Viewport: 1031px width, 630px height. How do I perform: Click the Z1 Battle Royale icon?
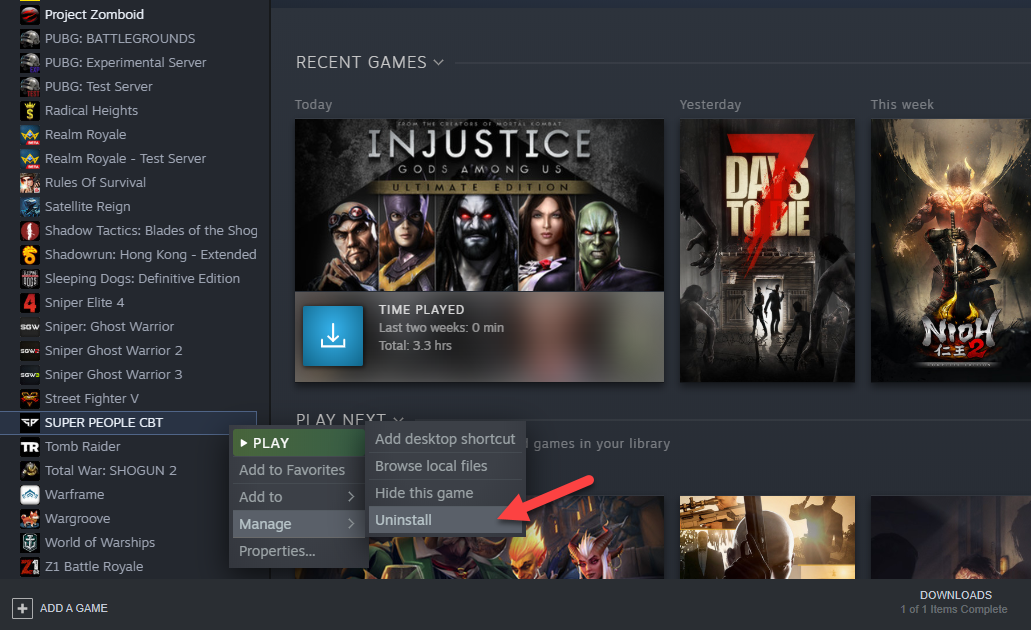(x=30, y=567)
